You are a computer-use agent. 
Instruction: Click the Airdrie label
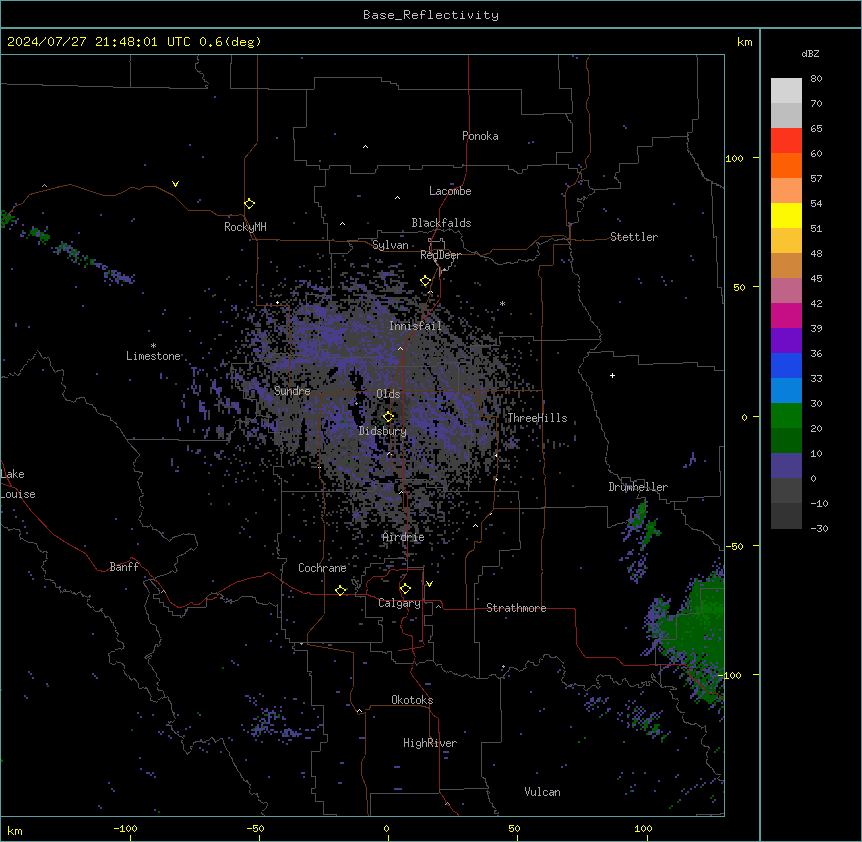pyautogui.click(x=403, y=538)
